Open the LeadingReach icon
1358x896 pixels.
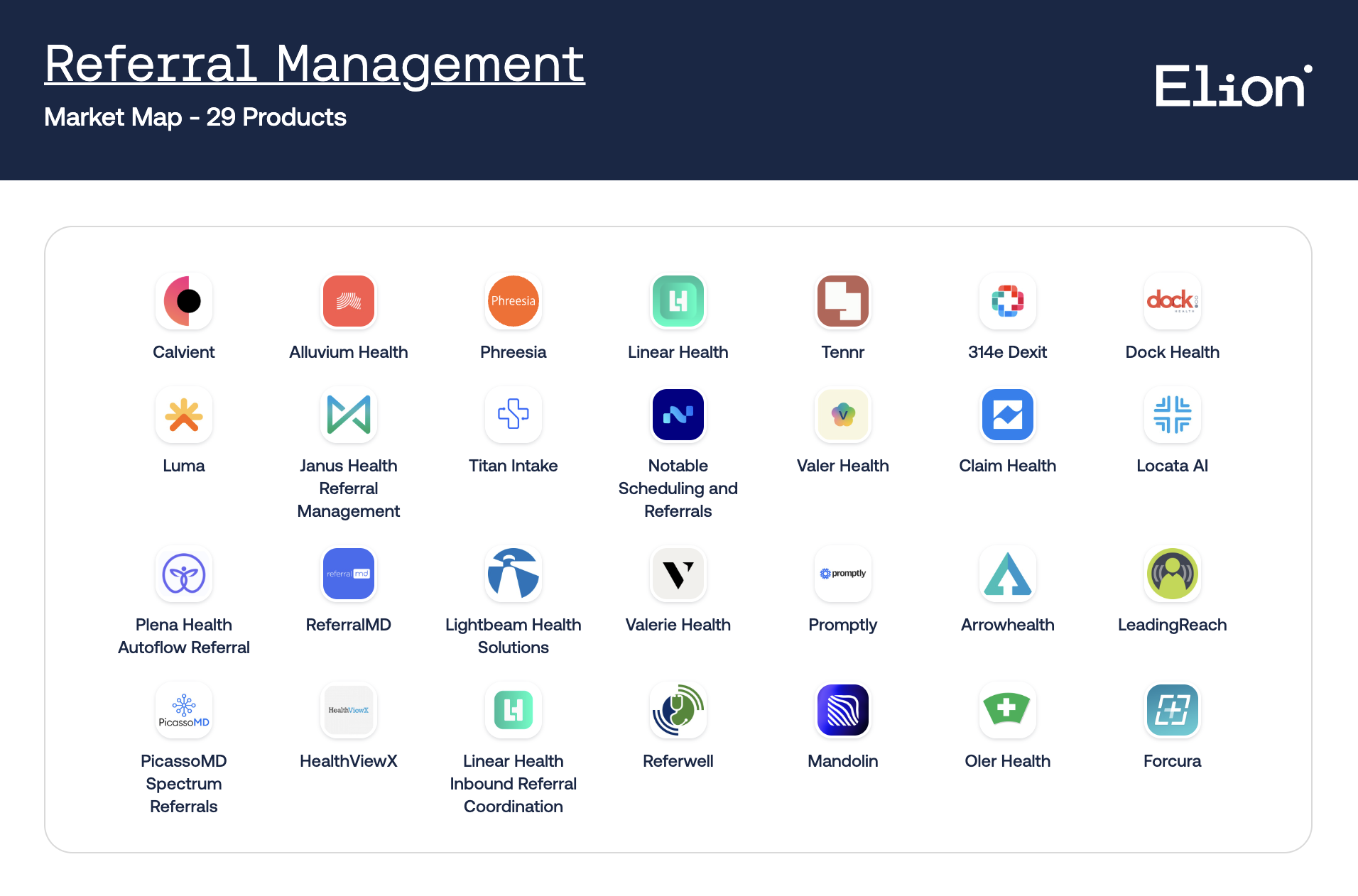[1173, 574]
